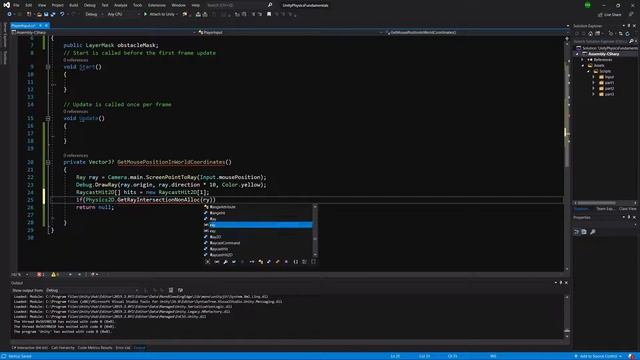Toggle namespace braces IntelliSense filter
Viewport: 640px width, 360px height.
[x=296, y=262]
